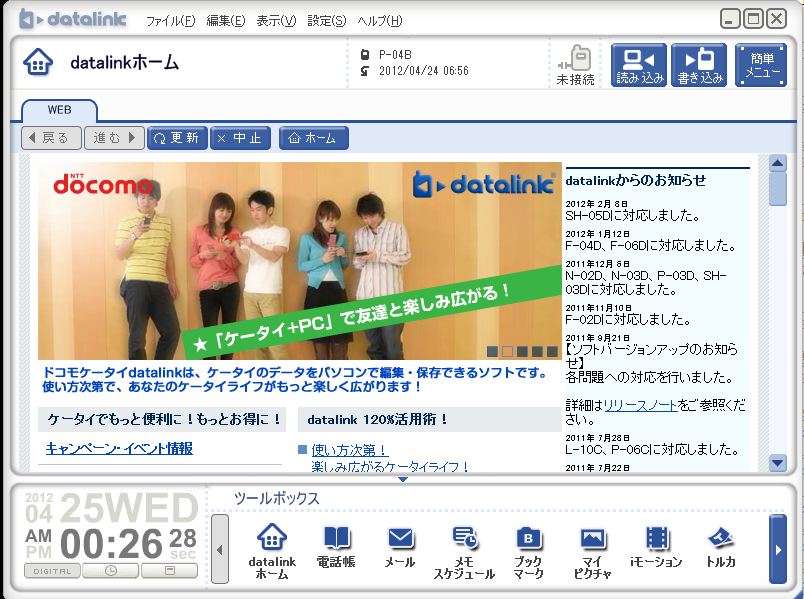Click the phone model text "P-04B"

[x=395, y=55]
